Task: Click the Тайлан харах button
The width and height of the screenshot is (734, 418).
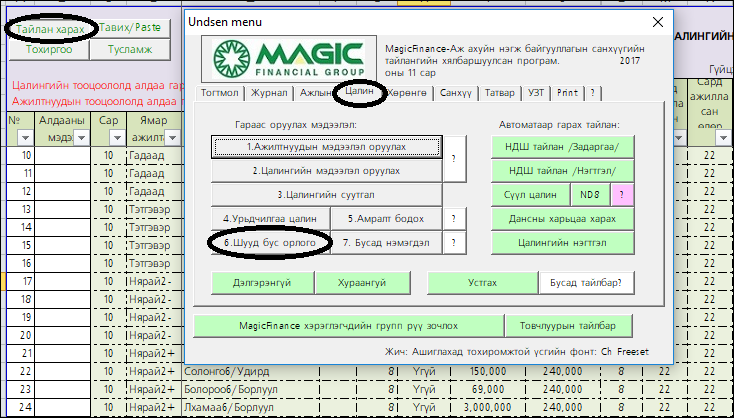Action: click(49, 28)
